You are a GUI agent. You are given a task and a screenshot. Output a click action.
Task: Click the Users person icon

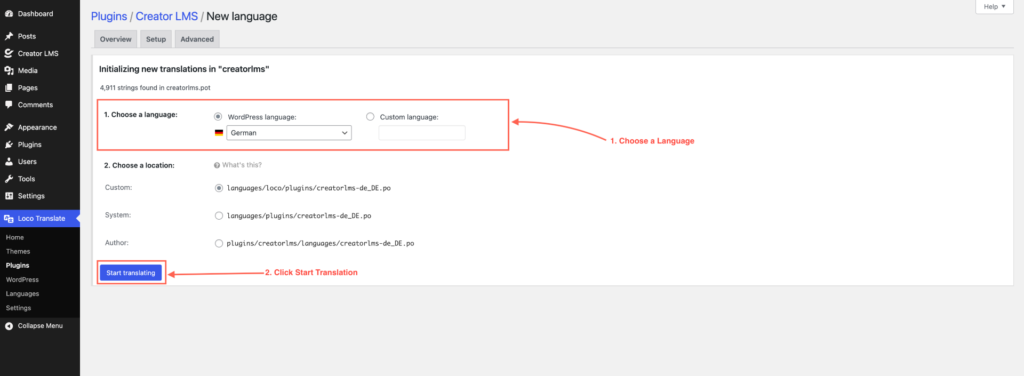coord(9,161)
